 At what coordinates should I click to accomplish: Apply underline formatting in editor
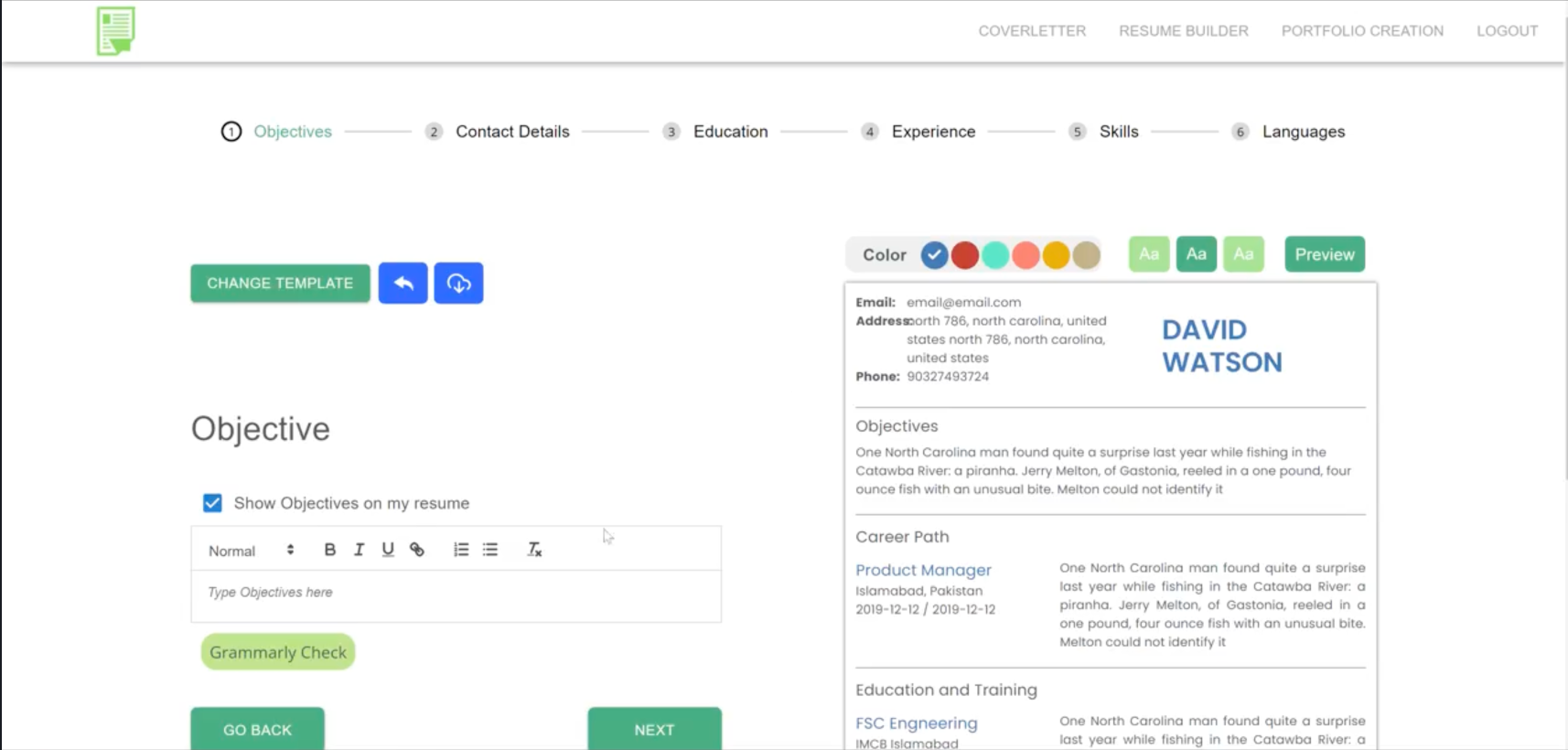(x=388, y=550)
